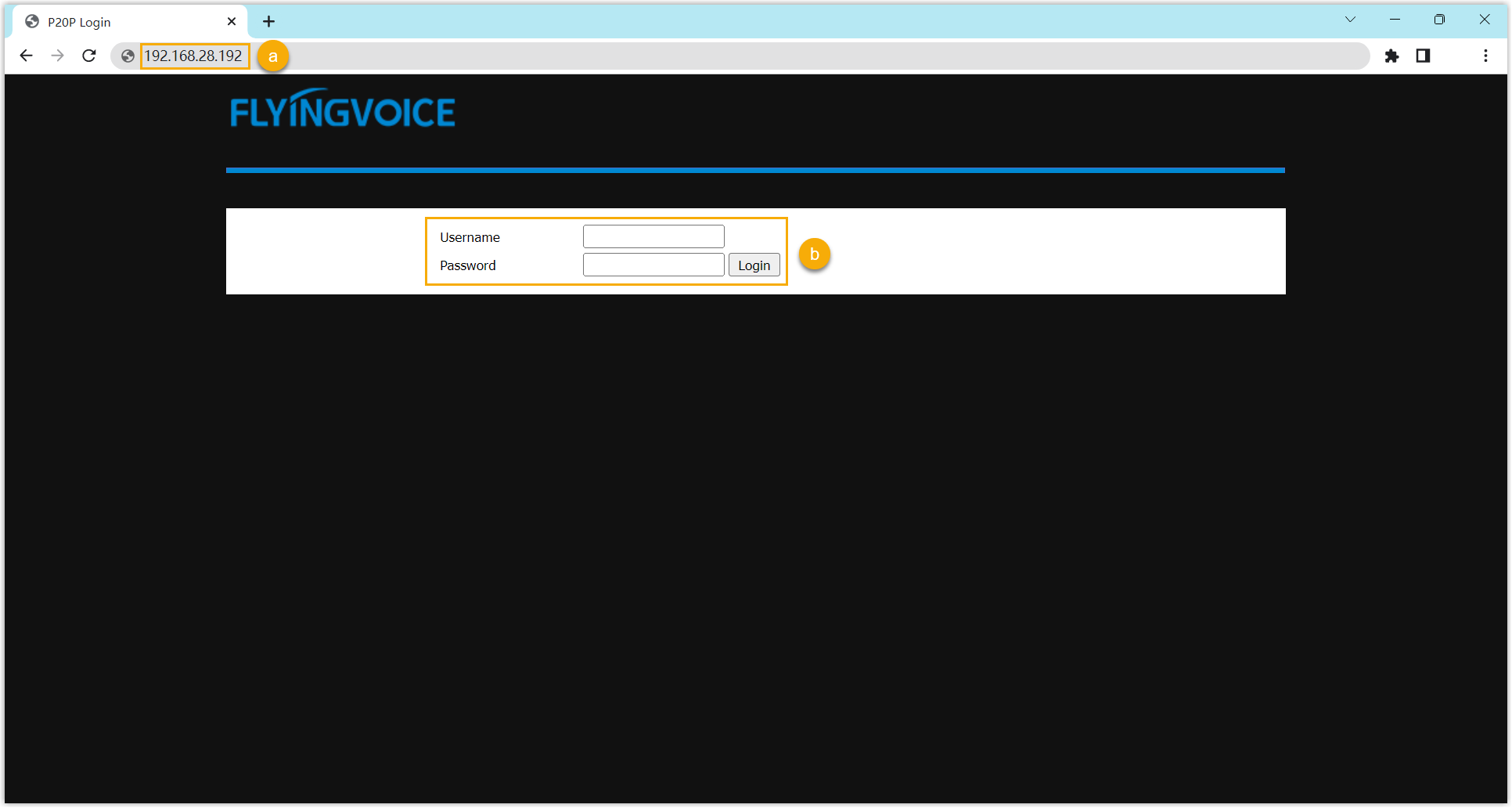Click the orange marker labeled b
The width and height of the screenshot is (1512, 808).
[814, 254]
